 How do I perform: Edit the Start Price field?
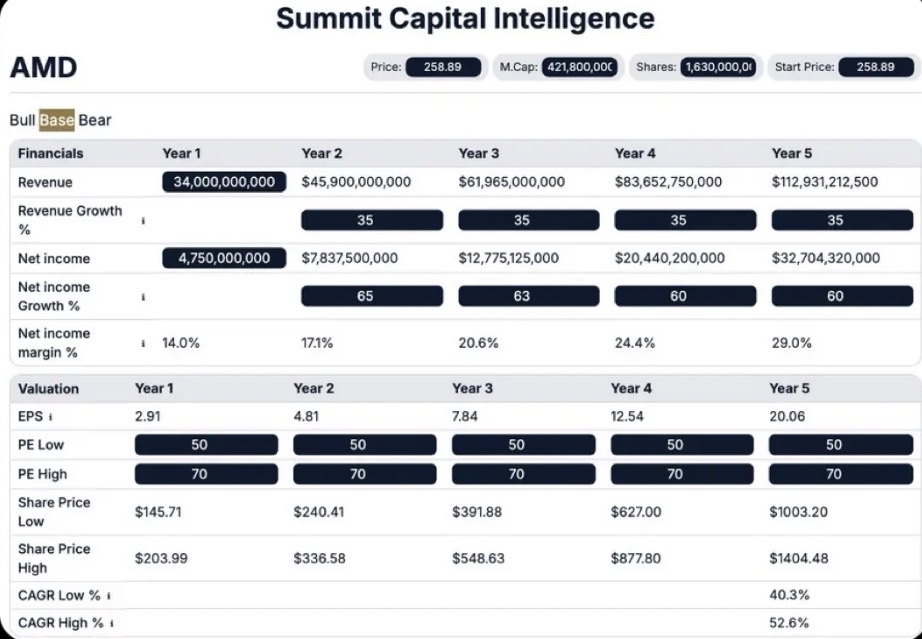click(x=875, y=67)
